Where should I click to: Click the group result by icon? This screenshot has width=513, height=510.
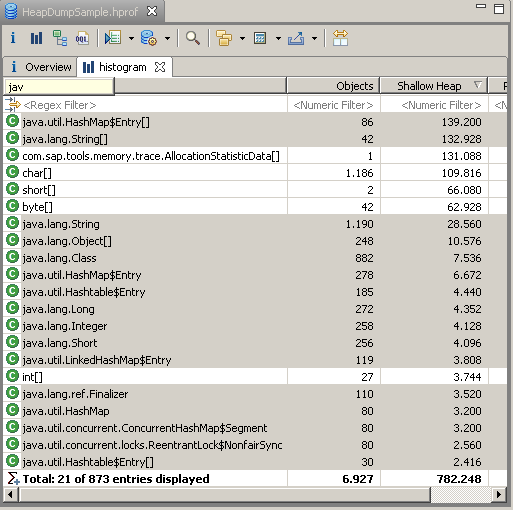pyautogui.click(x=224, y=38)
